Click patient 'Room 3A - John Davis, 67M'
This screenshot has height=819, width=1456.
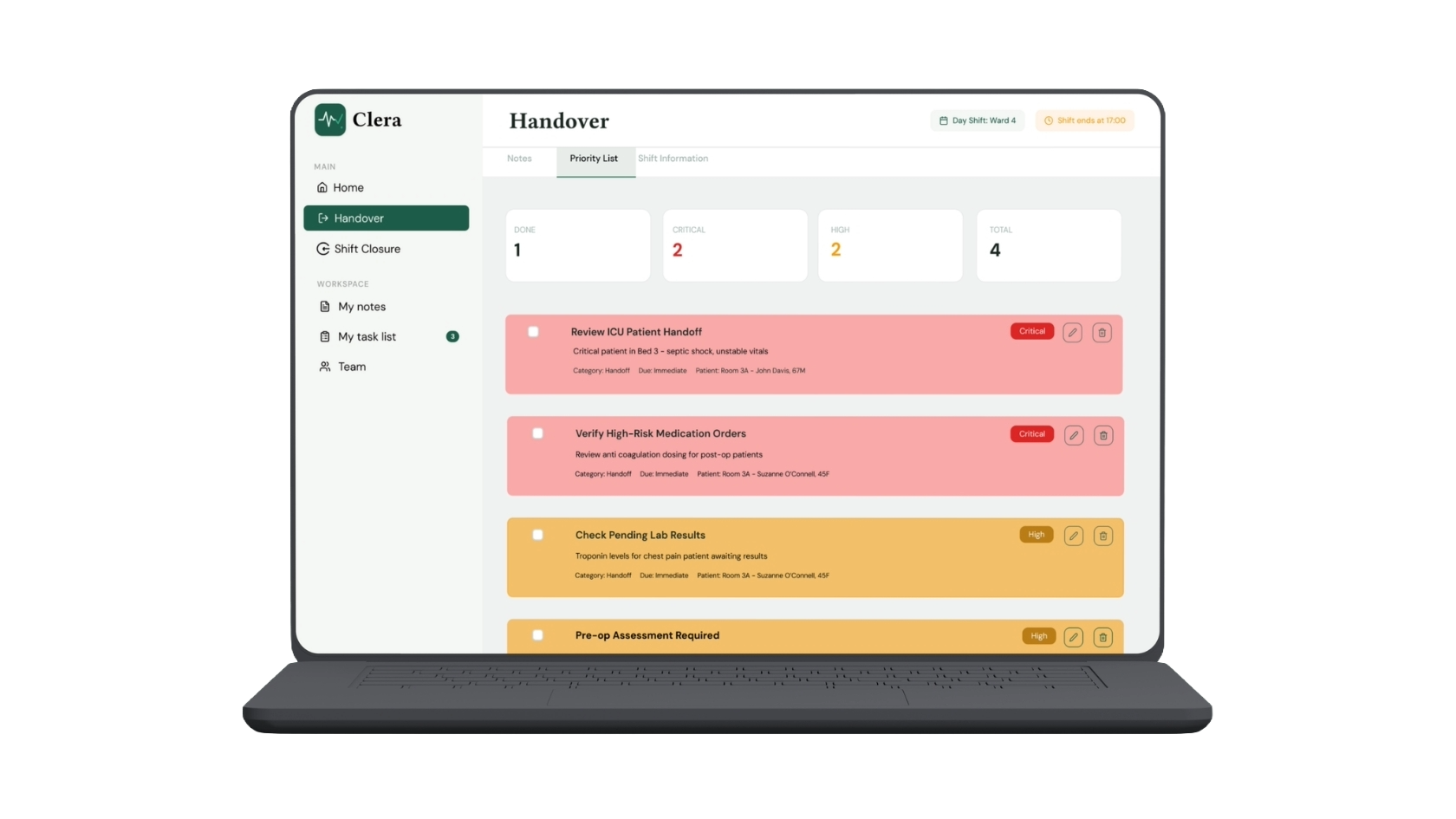click(763, 371)
